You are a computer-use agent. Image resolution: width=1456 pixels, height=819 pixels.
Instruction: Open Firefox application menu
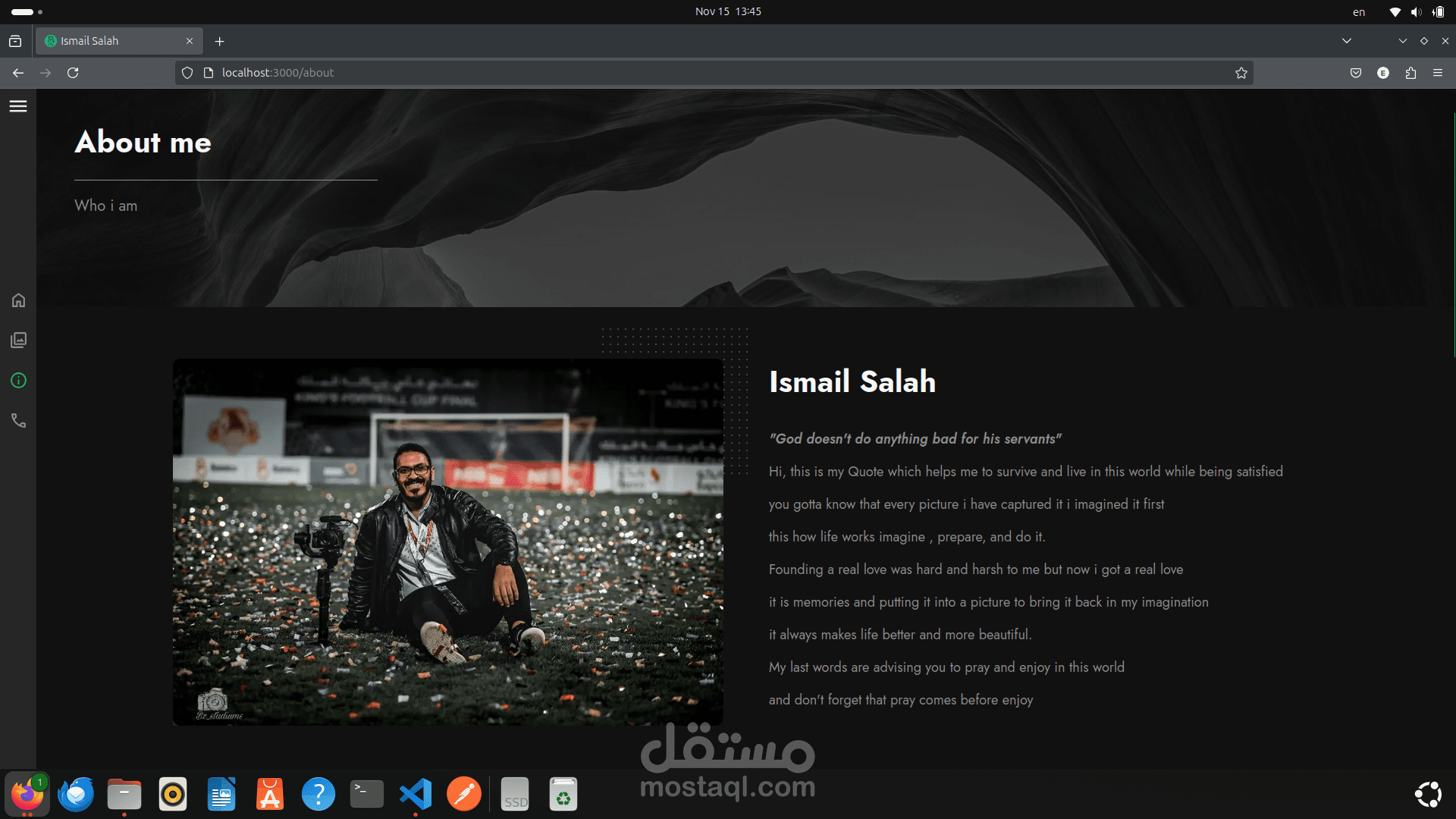point(1438,73)
